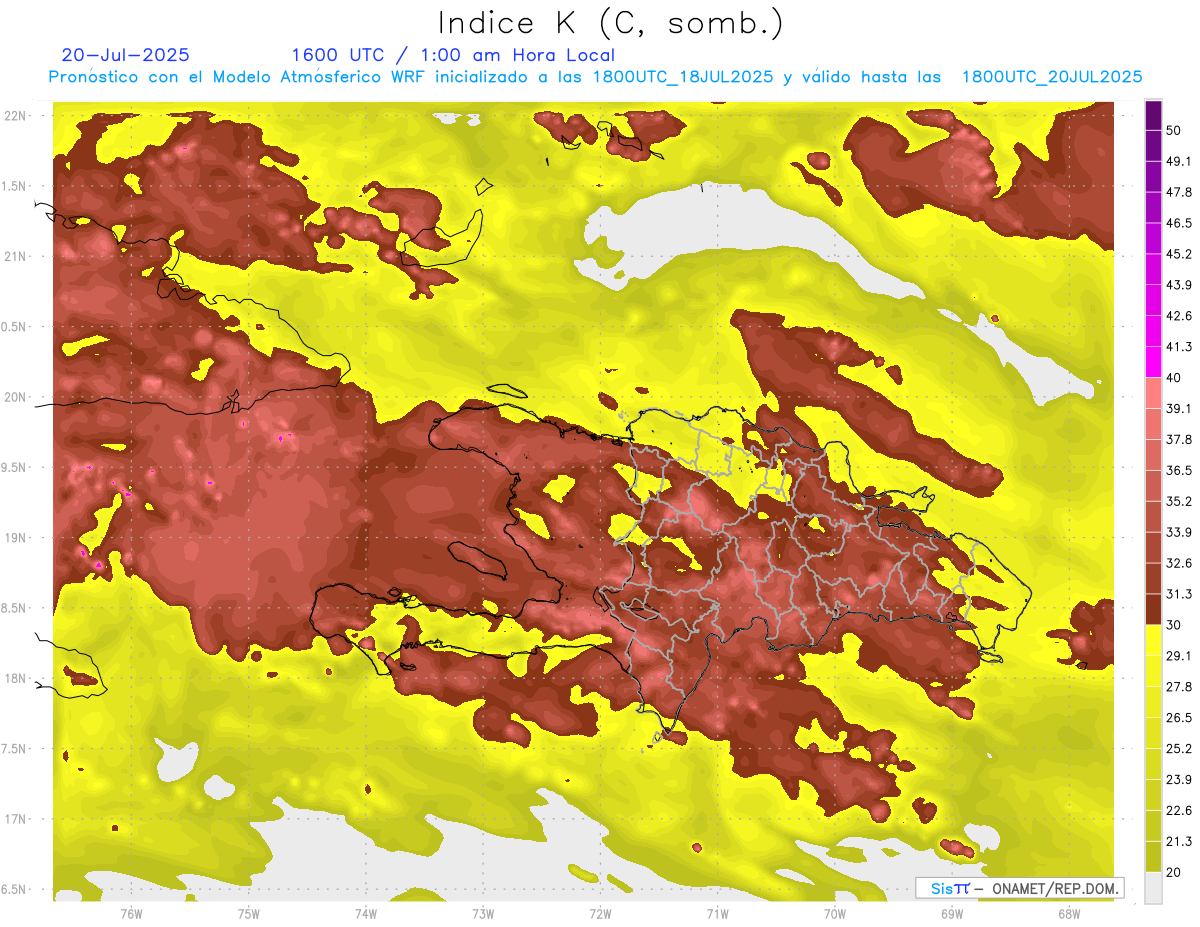
Task: Click the 72W longitude axis label
Action: pyautogui.click(x=600, y=912)
